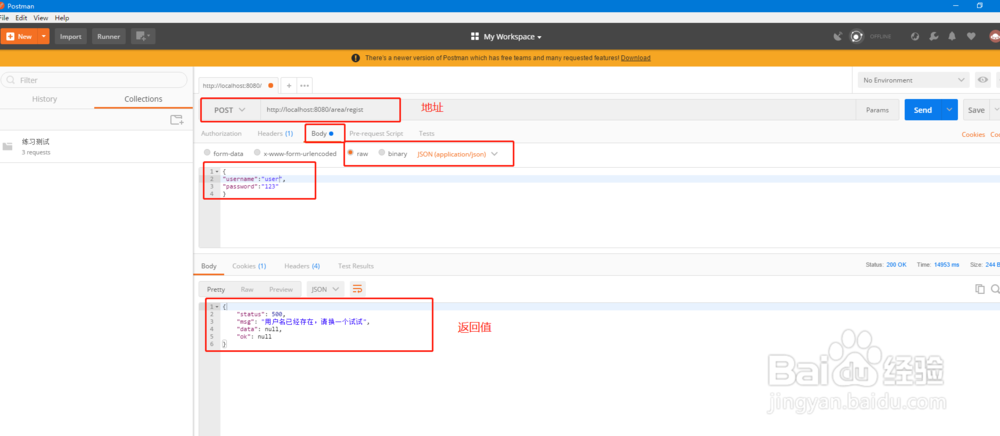Open the Authorization tab

221,134
